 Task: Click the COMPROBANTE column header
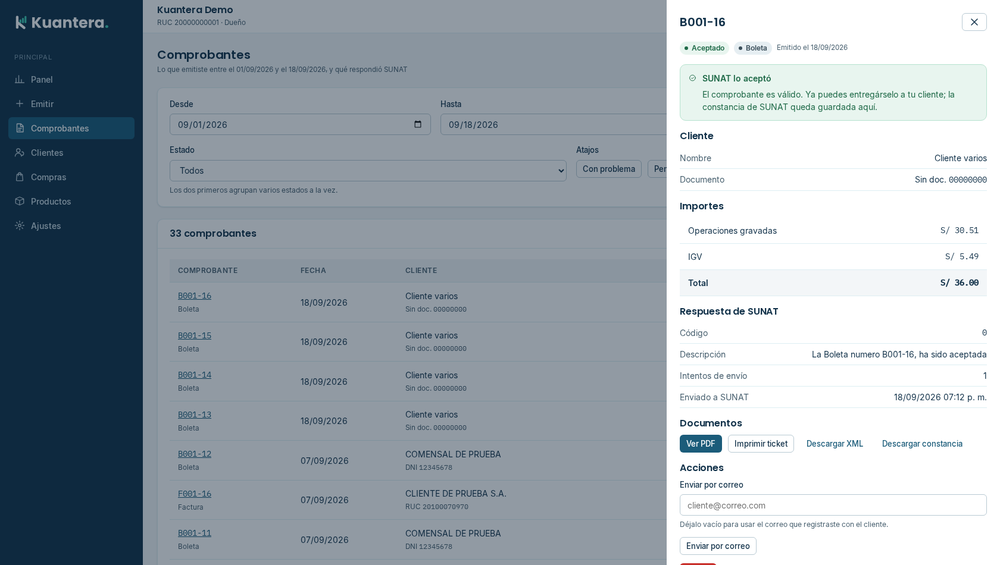[208, 270]
